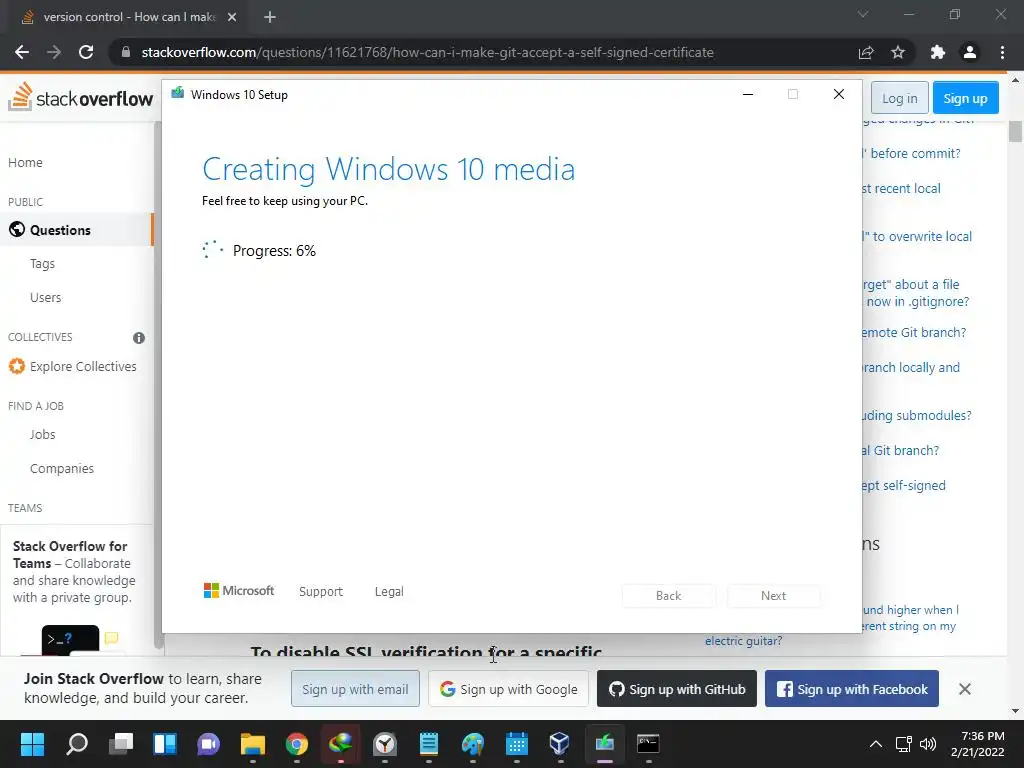Open Windows Start menu
1024x768 pixels.
coord(32,743)
